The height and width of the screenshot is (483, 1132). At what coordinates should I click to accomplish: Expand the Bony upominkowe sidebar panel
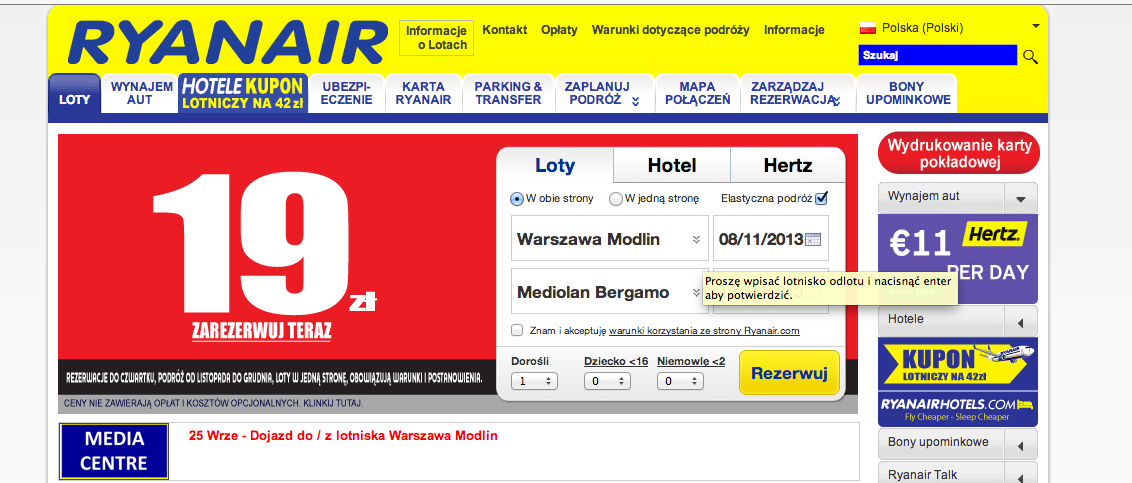coord(1021,444)
